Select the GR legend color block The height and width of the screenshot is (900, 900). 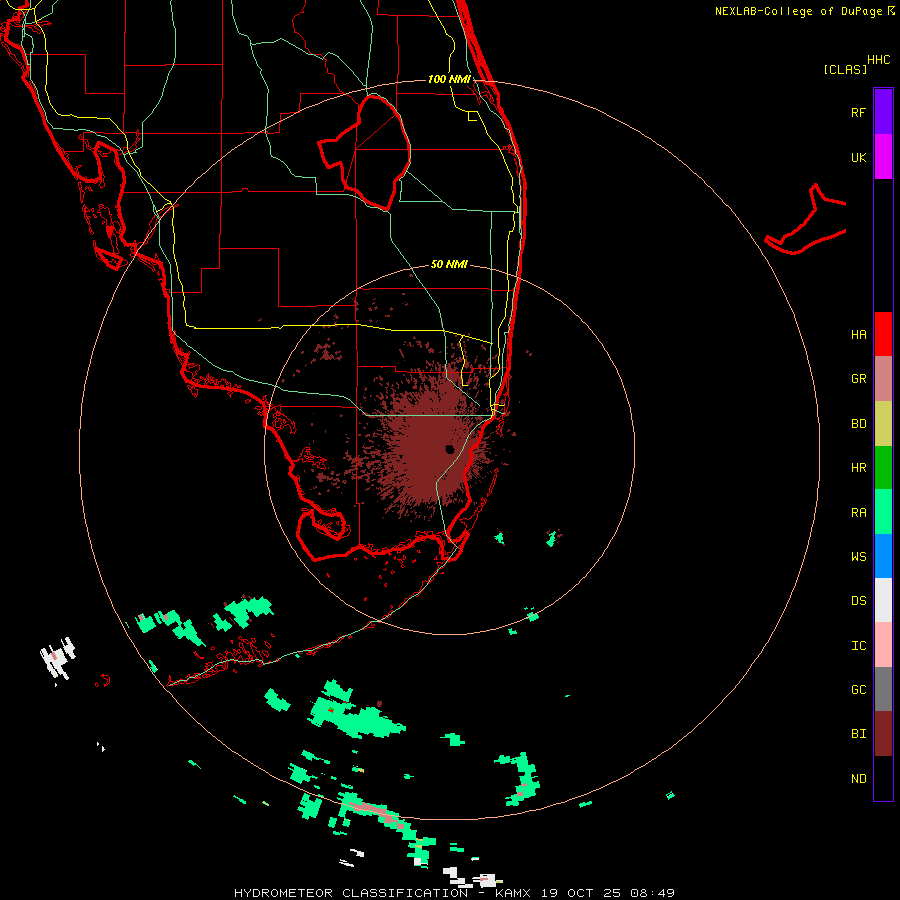(883, 379)
